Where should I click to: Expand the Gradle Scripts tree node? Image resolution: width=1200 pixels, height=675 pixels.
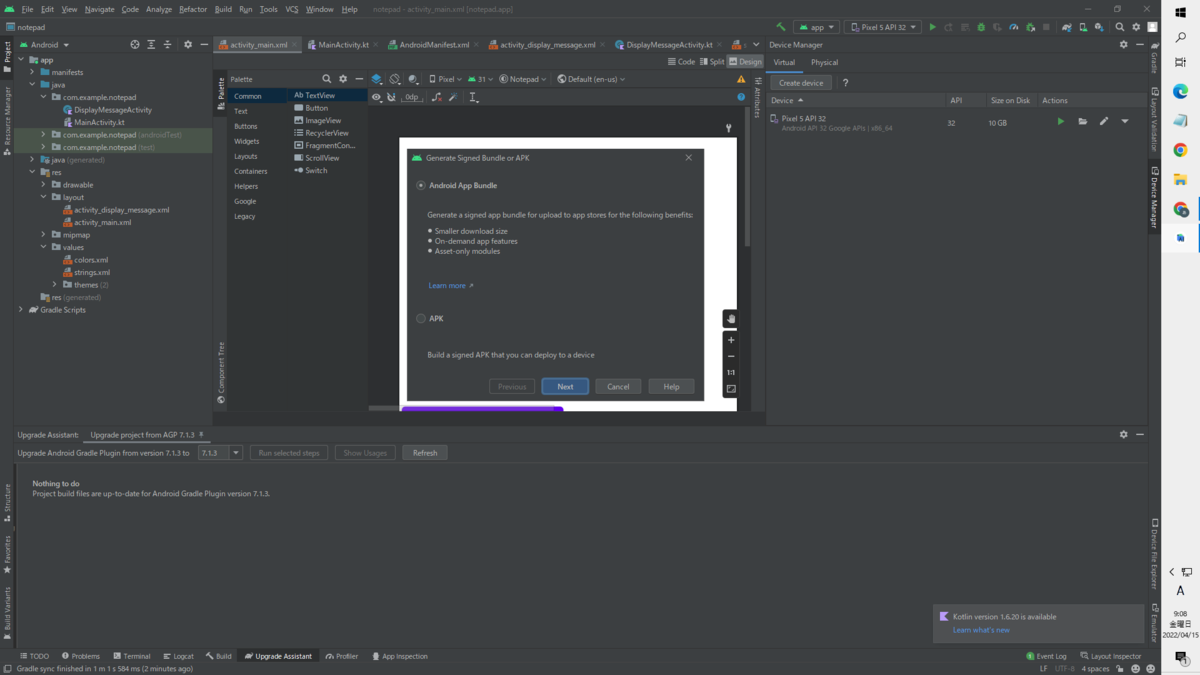[x=21, y=310]
